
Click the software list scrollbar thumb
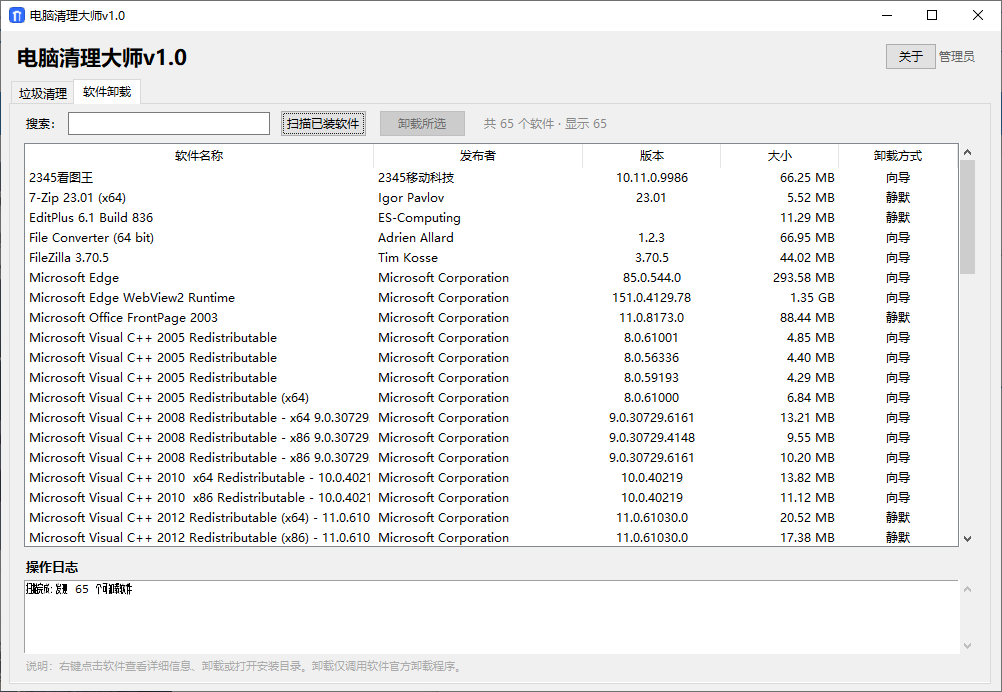(967, 217)
